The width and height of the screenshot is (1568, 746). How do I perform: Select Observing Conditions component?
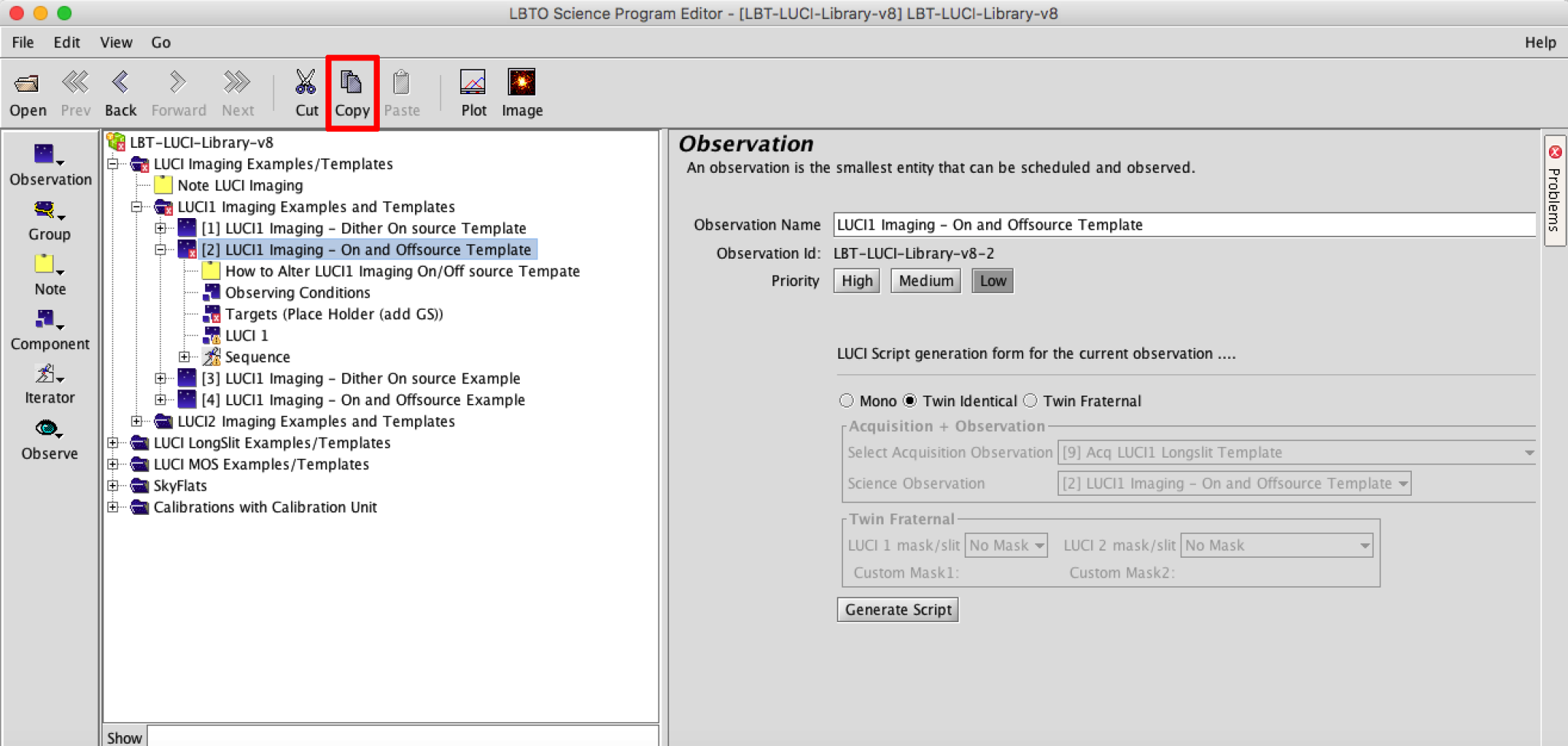(x=297, y=292)
